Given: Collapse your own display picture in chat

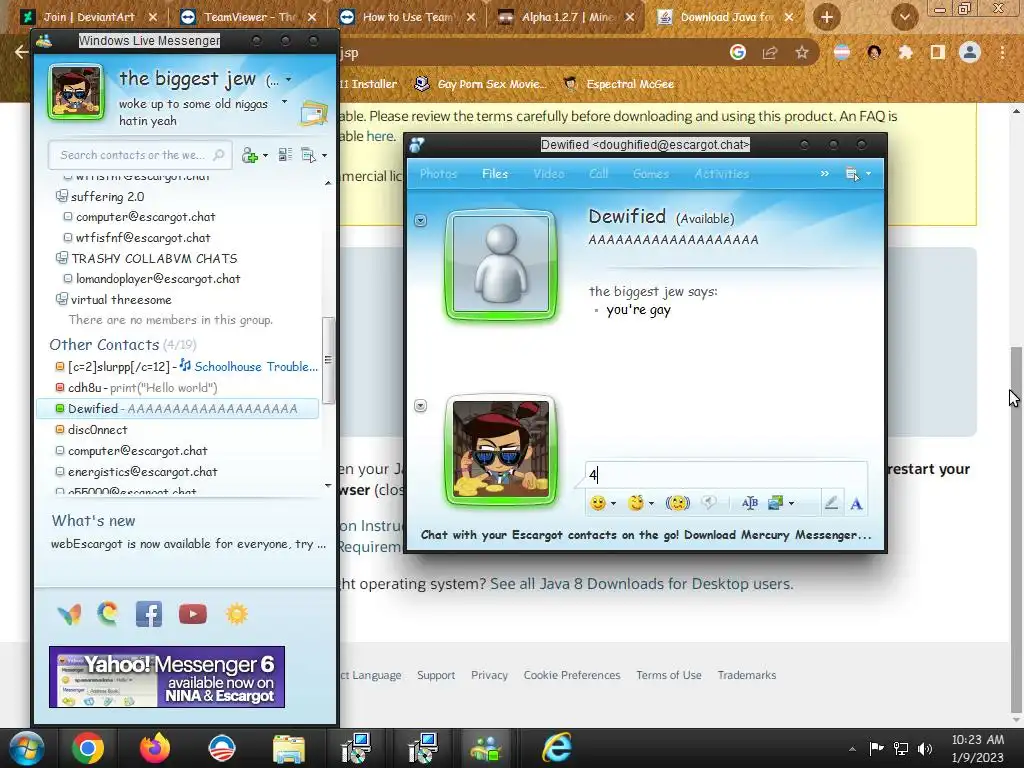Looking at the screenshot, I should [421, 406].
